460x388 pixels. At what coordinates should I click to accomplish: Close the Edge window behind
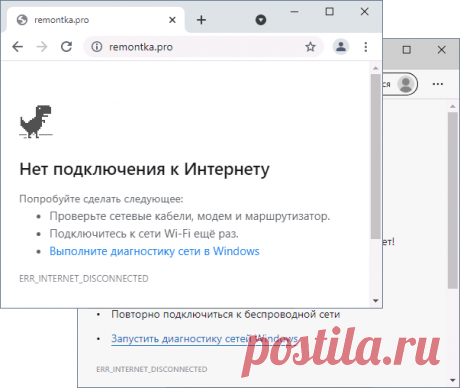[441, 50]
